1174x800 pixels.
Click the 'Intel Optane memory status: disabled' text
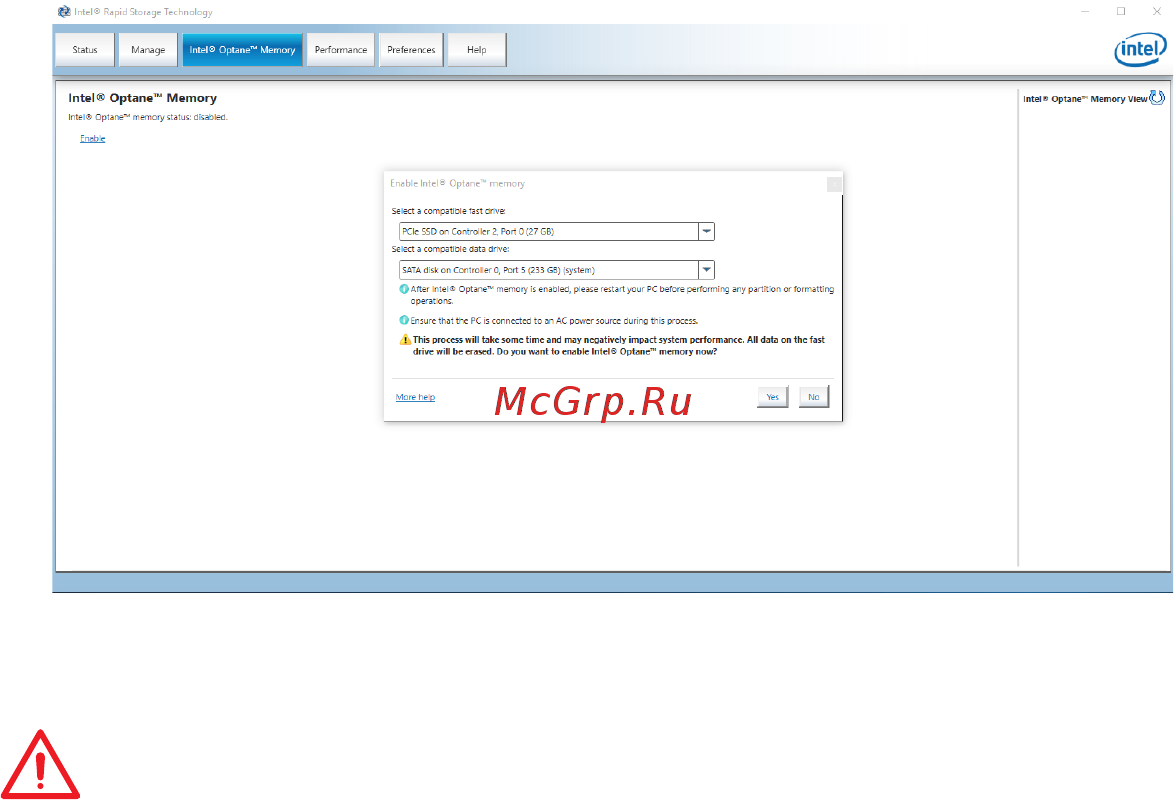click(147, 118)
